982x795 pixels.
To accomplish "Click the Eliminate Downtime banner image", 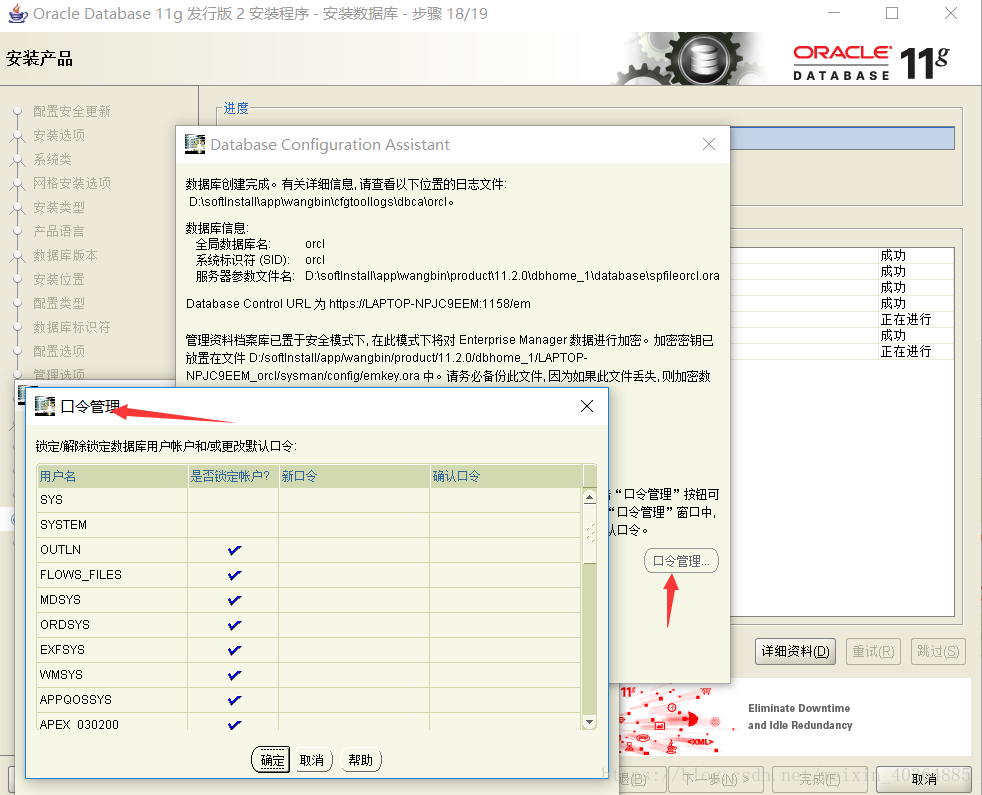I will 795,717.
